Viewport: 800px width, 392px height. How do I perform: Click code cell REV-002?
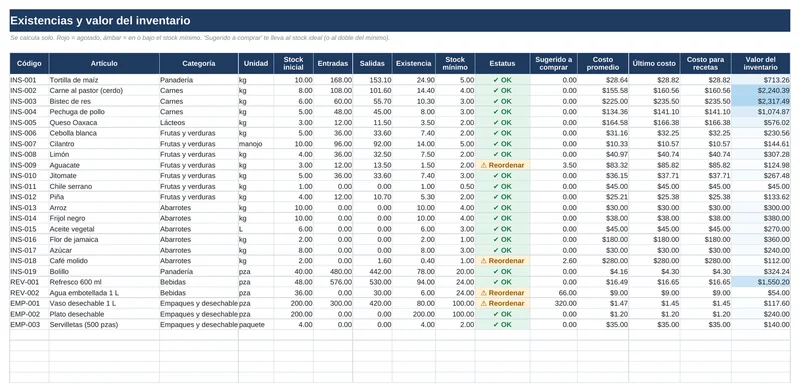(x=29, y=292)
